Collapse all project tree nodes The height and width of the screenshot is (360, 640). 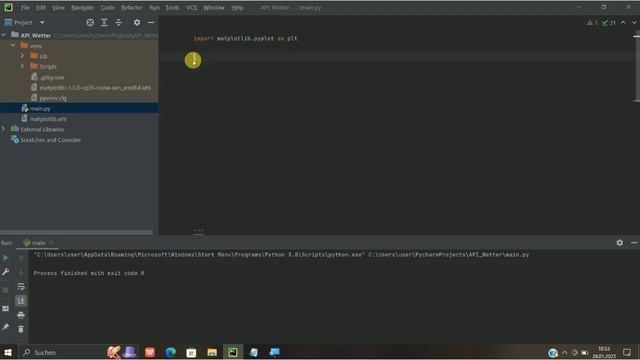(x=118, y=22)
